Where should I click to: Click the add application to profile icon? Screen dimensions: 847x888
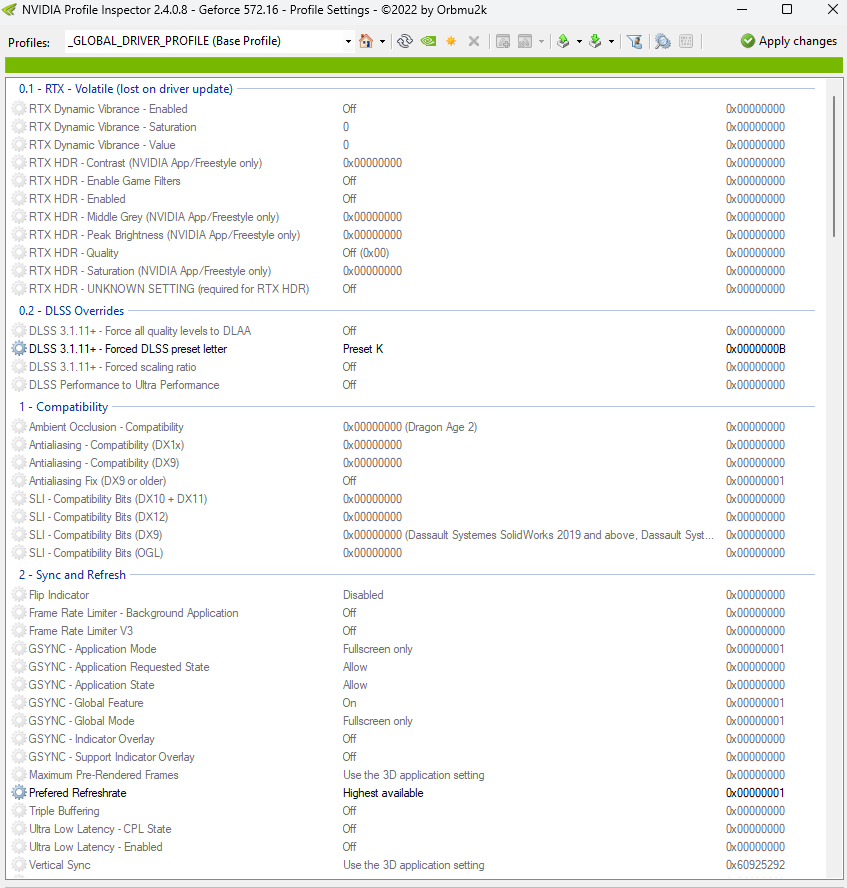(503, 41)
